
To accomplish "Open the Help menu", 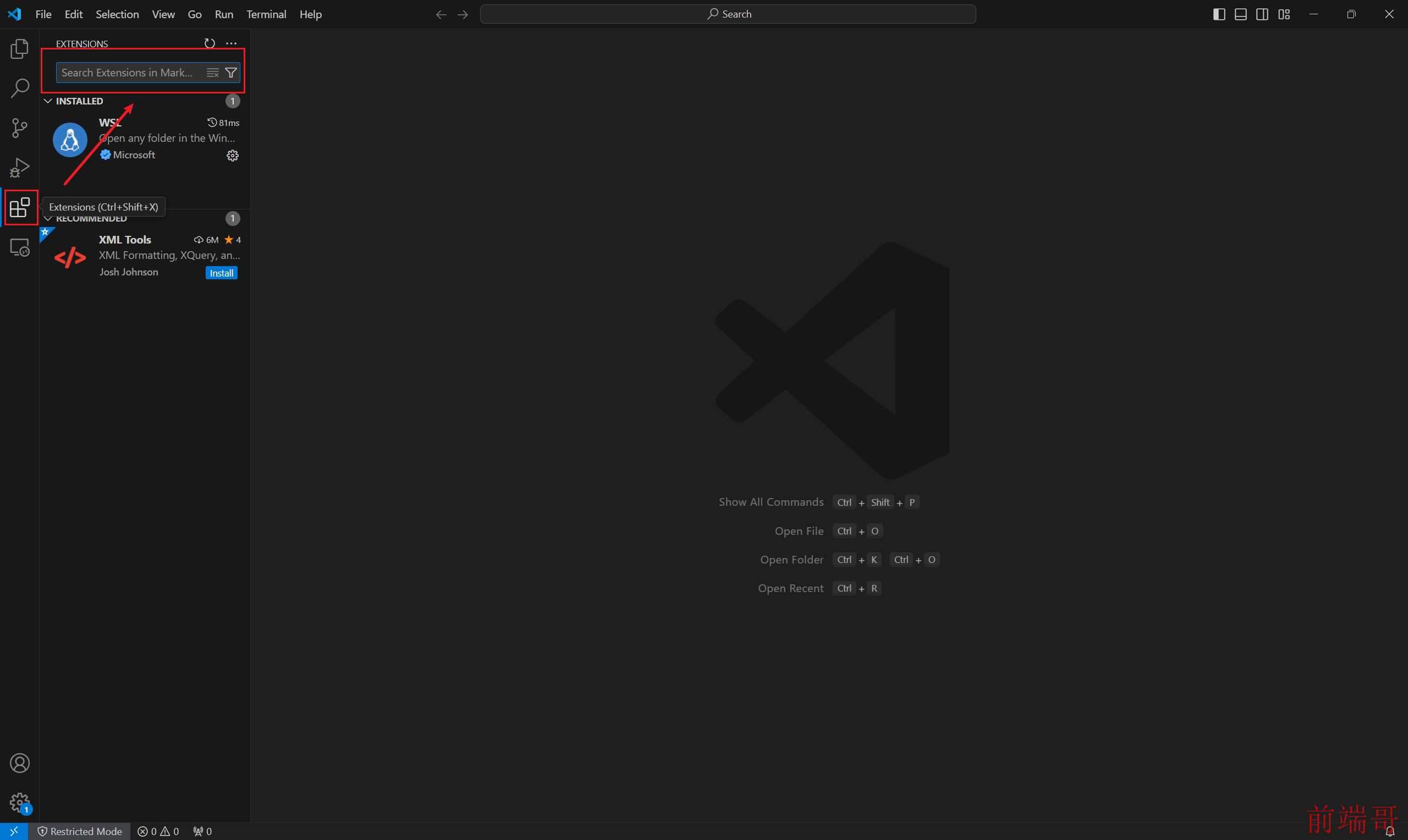I will (x=310, y=14).
